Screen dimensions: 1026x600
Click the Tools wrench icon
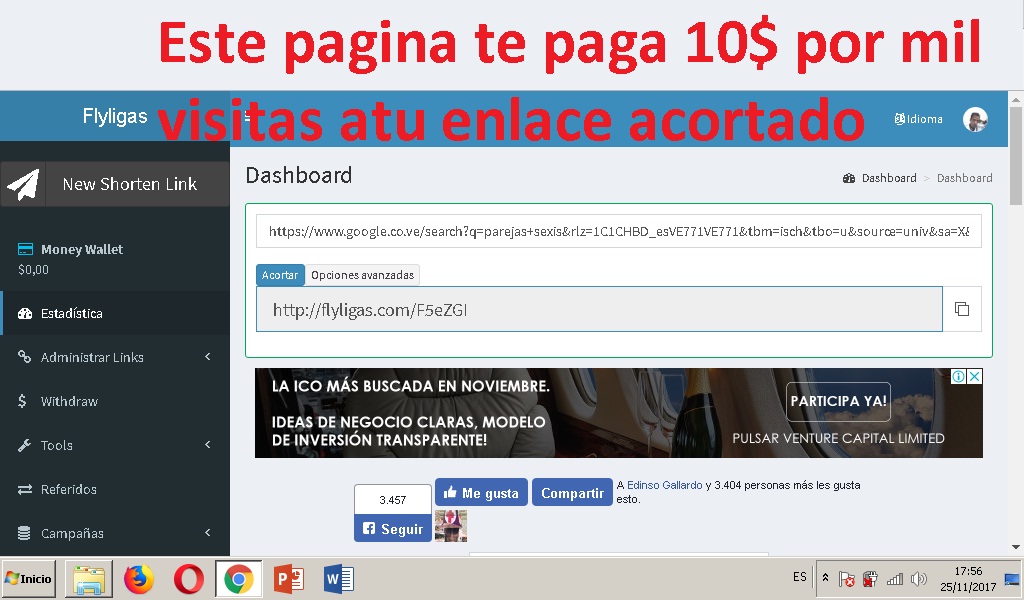24,446
